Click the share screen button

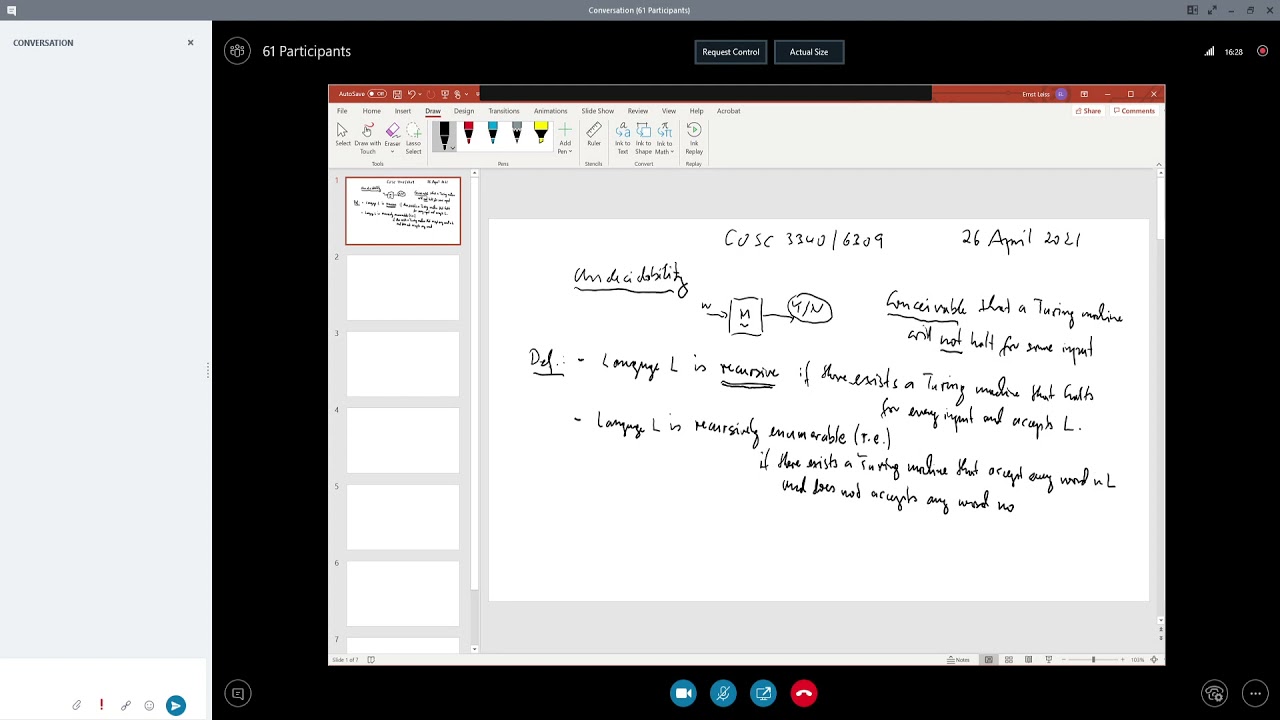pos(764,693)
